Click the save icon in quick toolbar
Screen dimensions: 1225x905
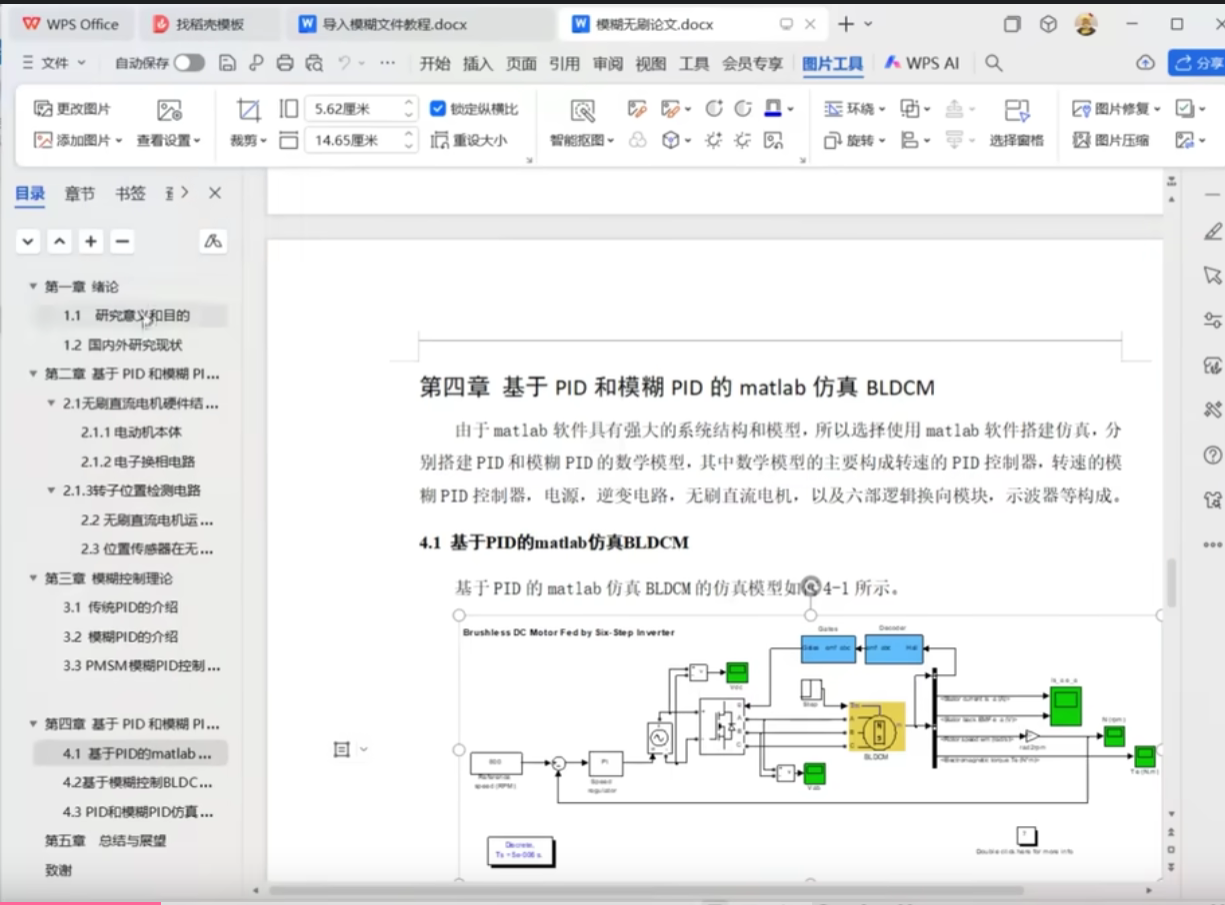click(x=228, y=63)
